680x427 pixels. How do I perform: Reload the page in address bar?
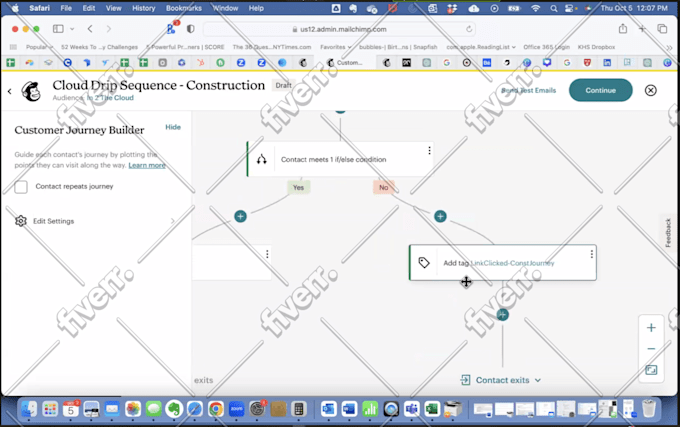[x=469, y=29]
